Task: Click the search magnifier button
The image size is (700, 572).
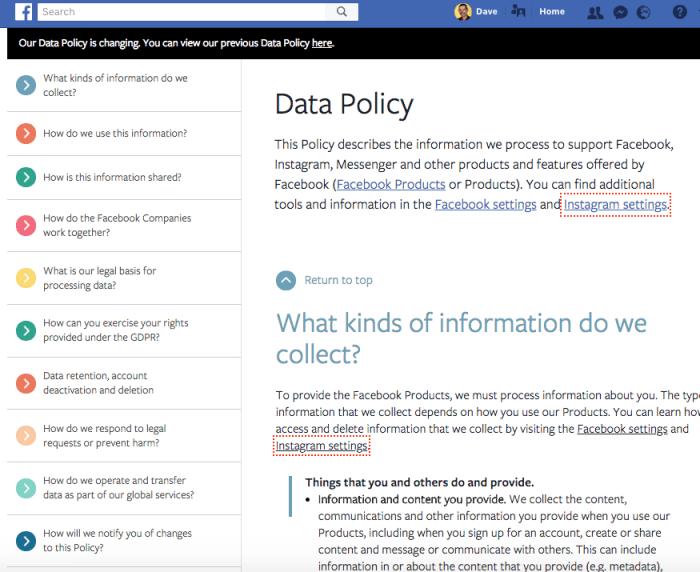Action: 341,12
